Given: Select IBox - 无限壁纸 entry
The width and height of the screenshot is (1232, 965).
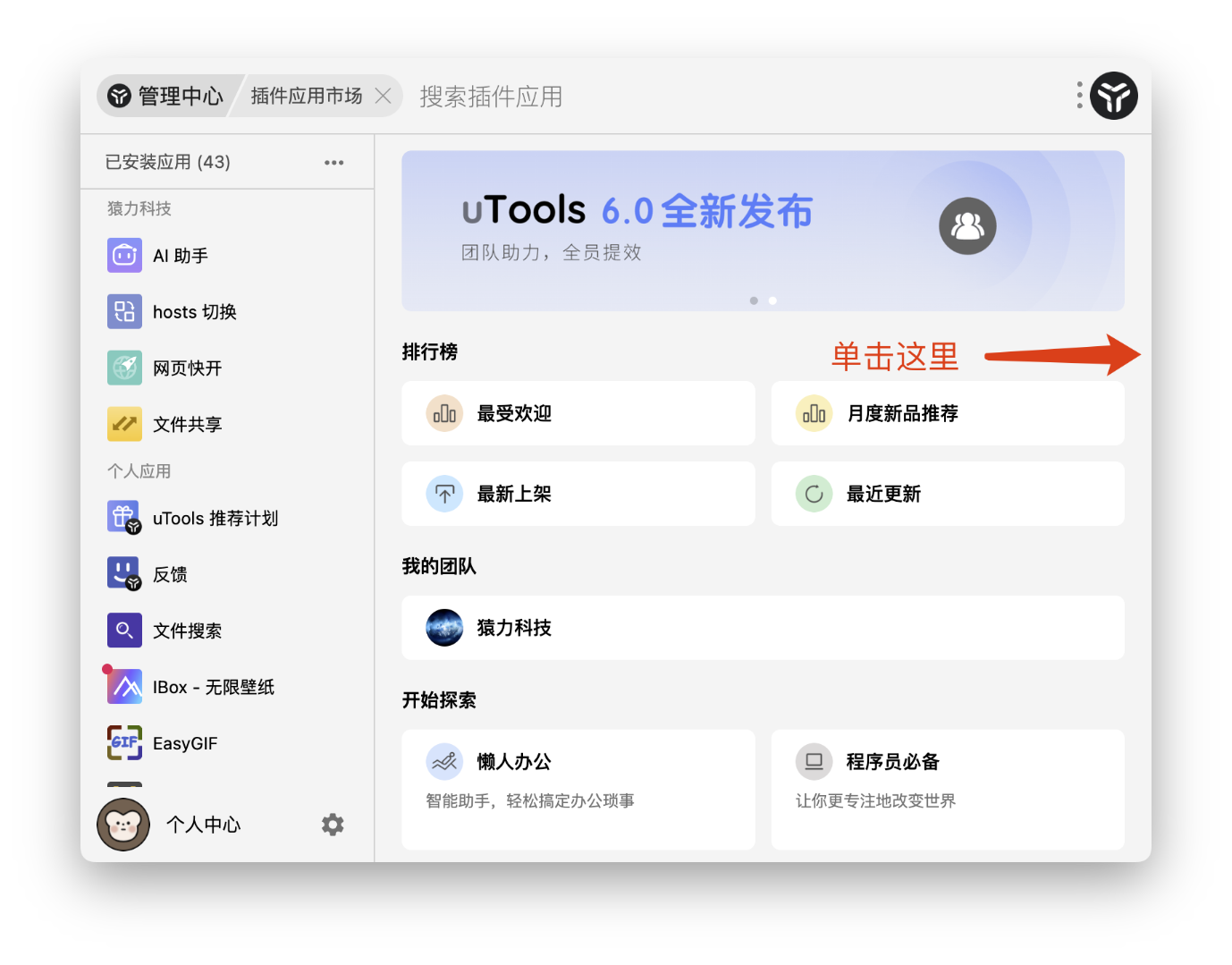Looking at the screenshot, I should (227, 686).
